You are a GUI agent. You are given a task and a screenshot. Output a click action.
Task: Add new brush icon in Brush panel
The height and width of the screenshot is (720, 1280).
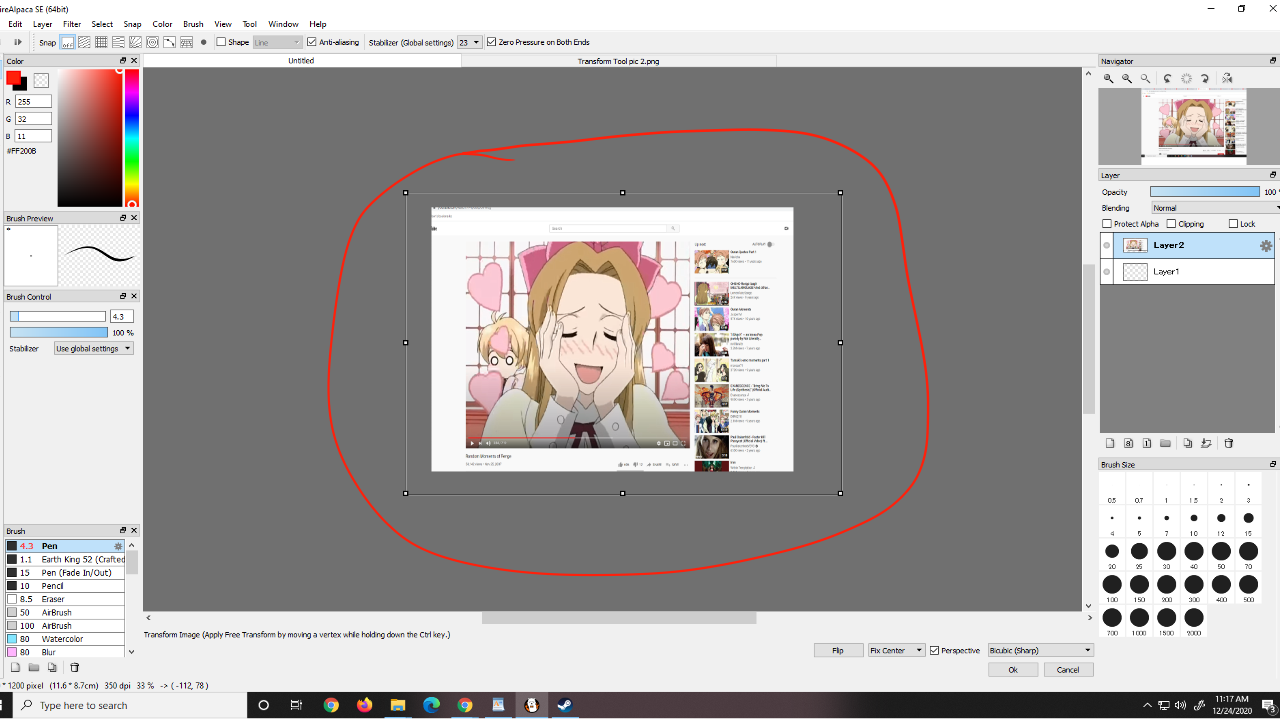[15, 667]
